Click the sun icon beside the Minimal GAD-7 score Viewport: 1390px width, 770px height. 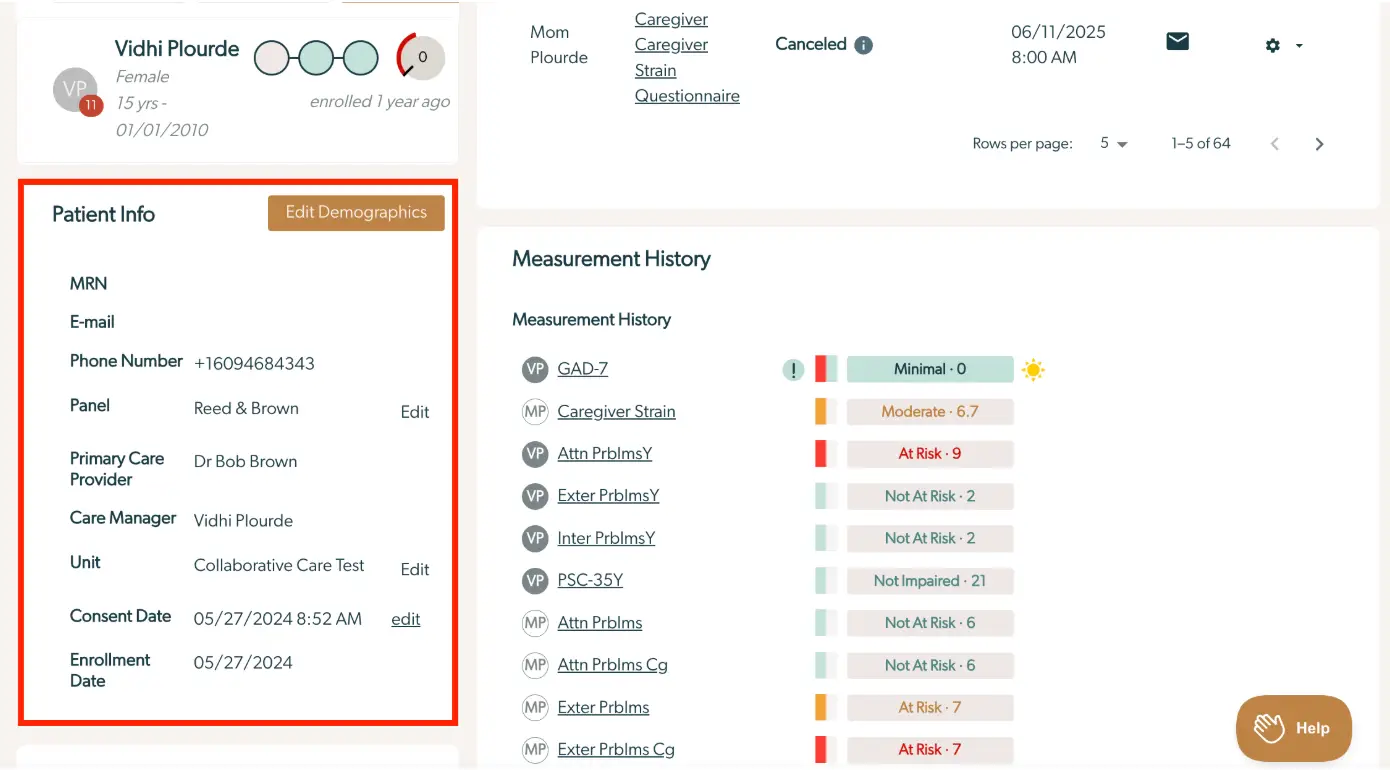[x=1033, y=369]
